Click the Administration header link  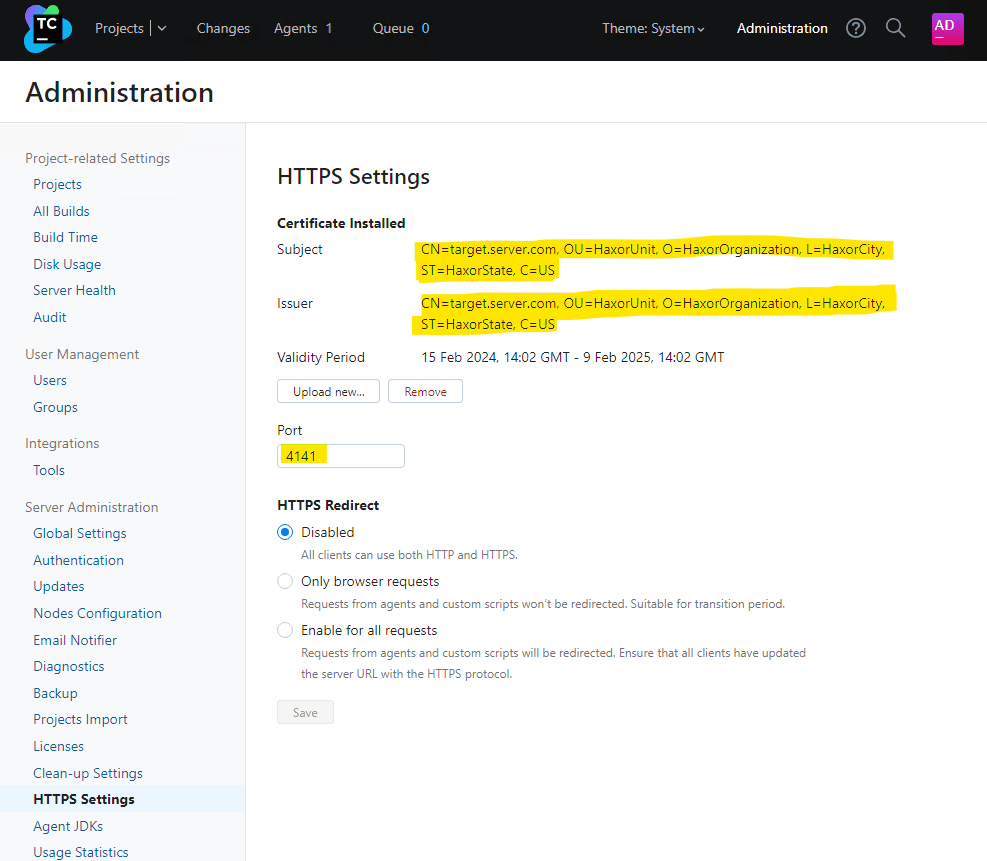coord(782,29)
